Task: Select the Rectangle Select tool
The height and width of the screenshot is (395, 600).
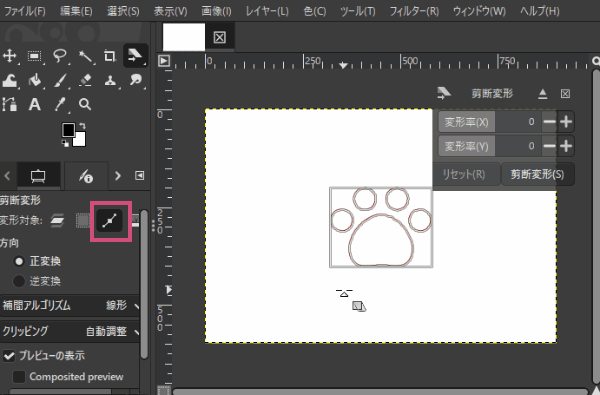Action: tap(35, 56)
